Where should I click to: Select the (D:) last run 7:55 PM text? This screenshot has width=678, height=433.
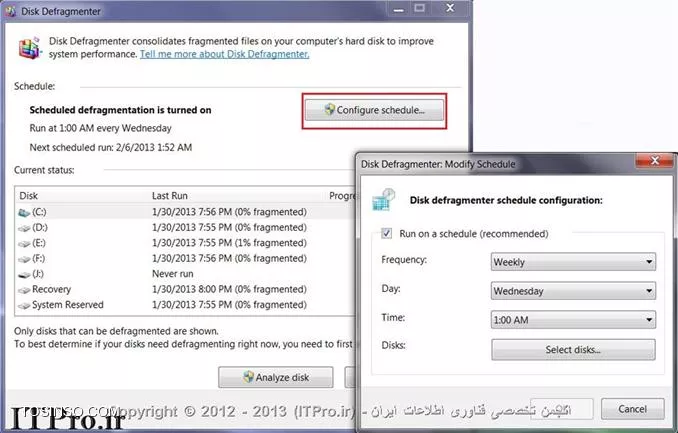coord(229,228)
